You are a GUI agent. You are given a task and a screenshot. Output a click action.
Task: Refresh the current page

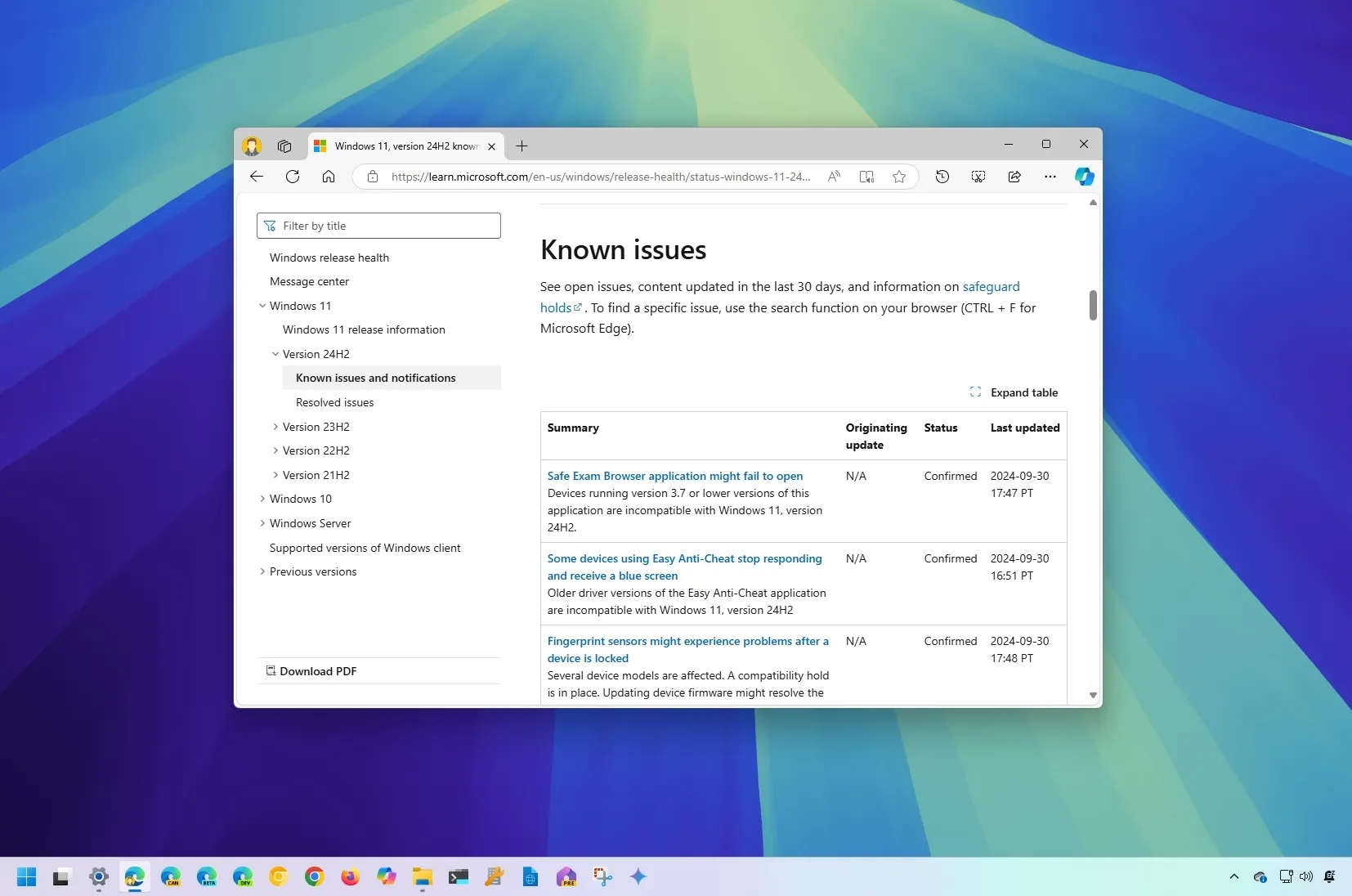(x=293, y=177)
